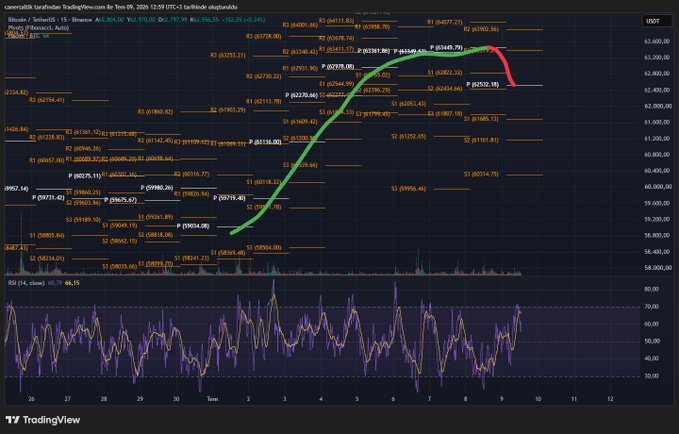
Task: Click date 12 on the time axis
Action: (610, 399)
